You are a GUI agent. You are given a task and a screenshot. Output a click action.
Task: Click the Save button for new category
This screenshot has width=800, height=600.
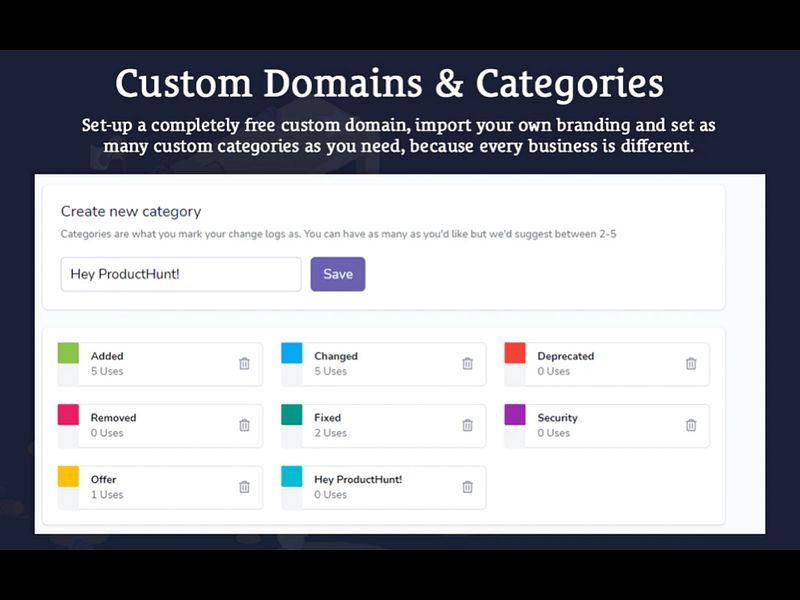[338, 274]
